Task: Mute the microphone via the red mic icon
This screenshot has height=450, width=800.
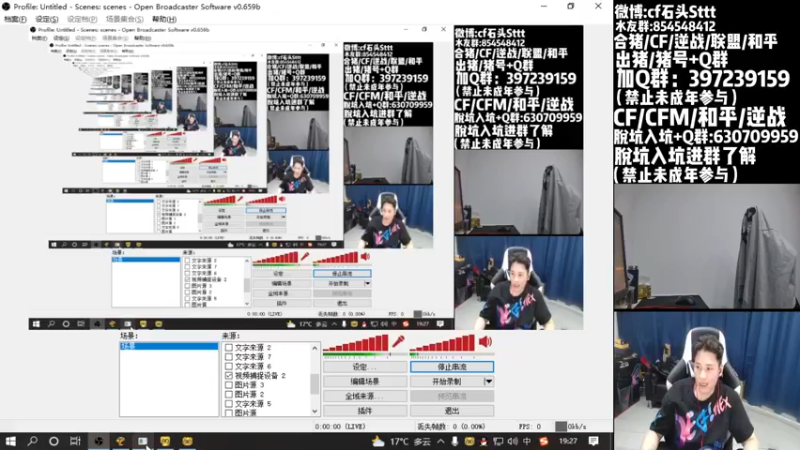Action: click(x=398, y=342)
